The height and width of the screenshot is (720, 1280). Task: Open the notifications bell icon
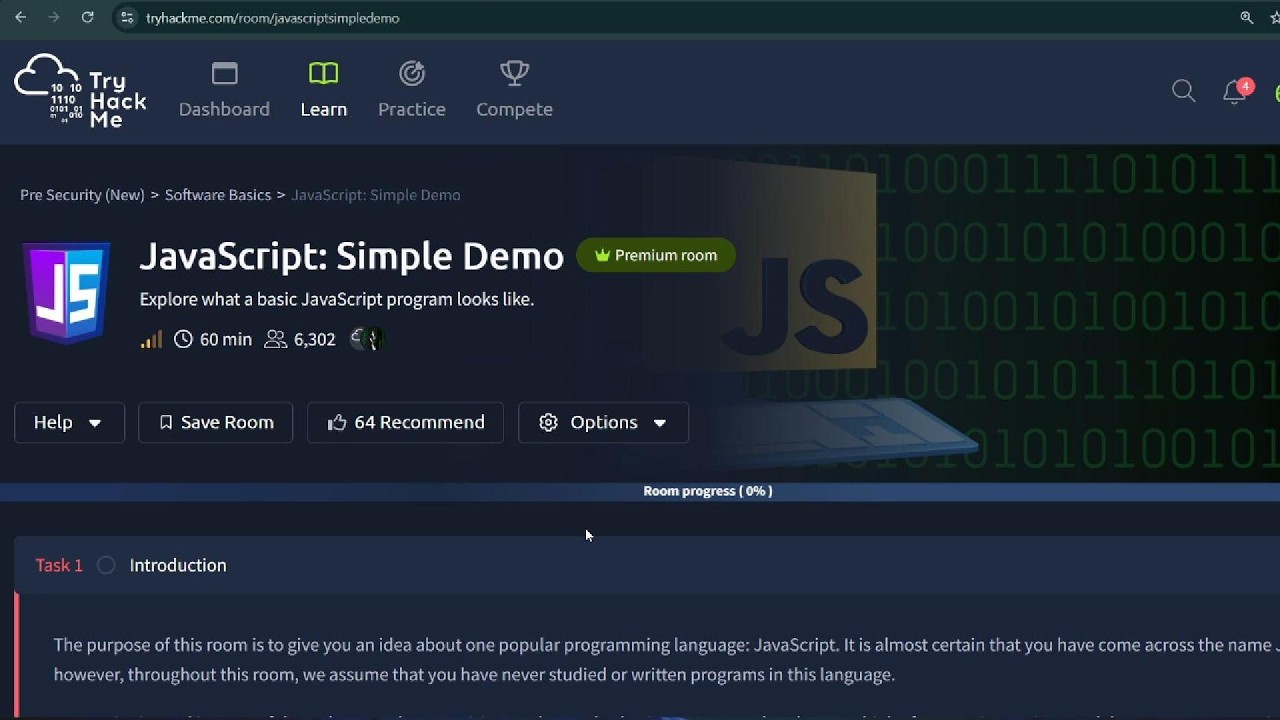tap(1236, 92)
